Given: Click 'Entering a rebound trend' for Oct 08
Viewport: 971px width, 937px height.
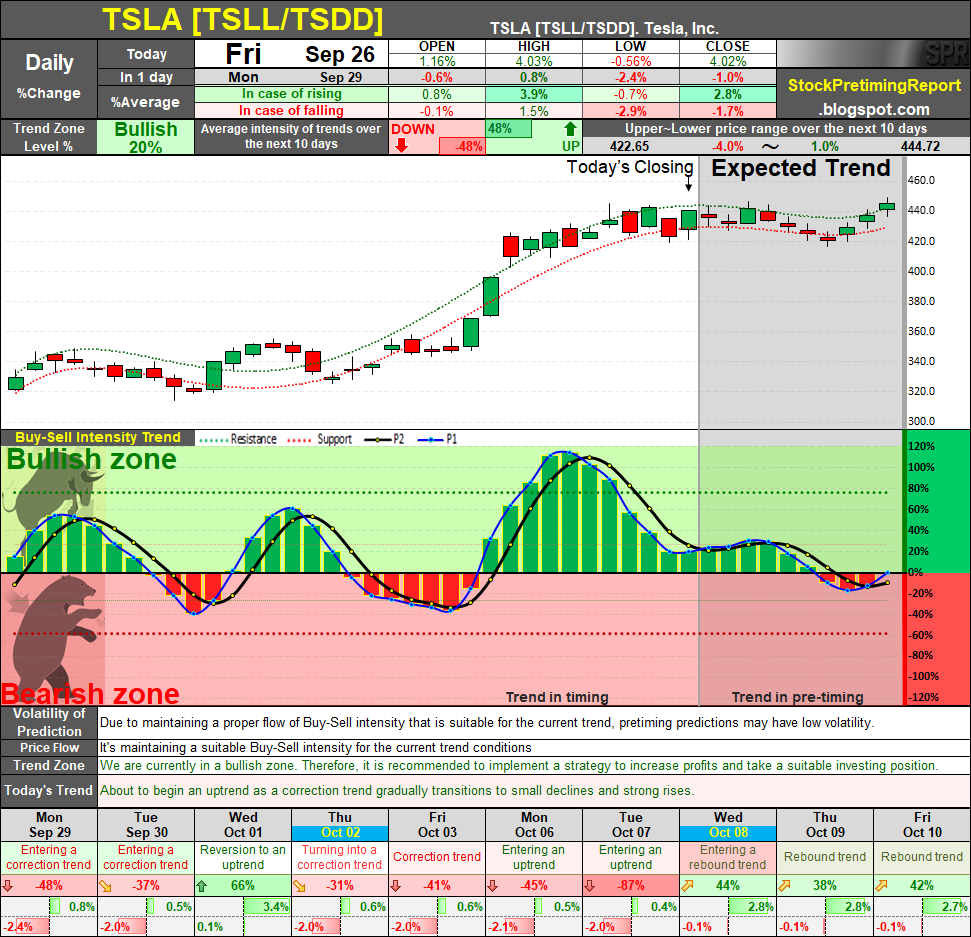Looking at the screenshot, I should point(728,857).
